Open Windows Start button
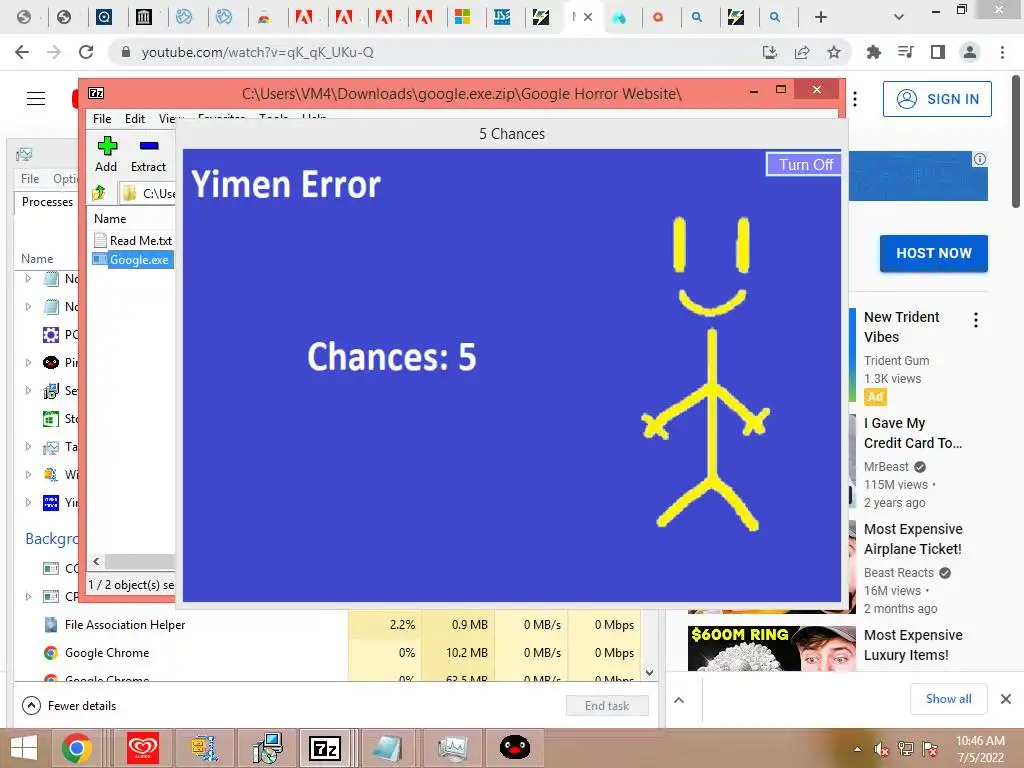Viewport: 1024px width, 768px height. pos(24,748)
